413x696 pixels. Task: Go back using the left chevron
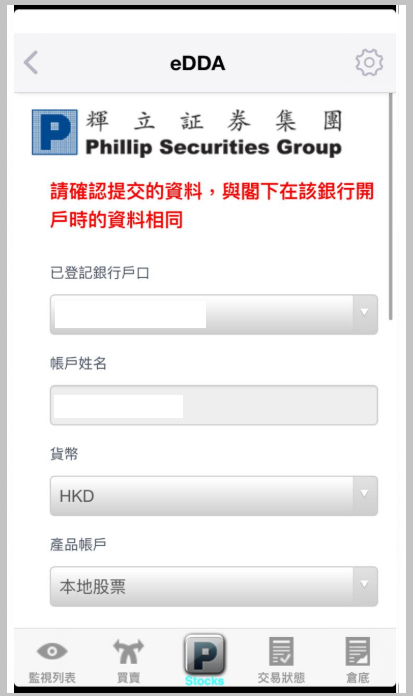tap(31, 62)
